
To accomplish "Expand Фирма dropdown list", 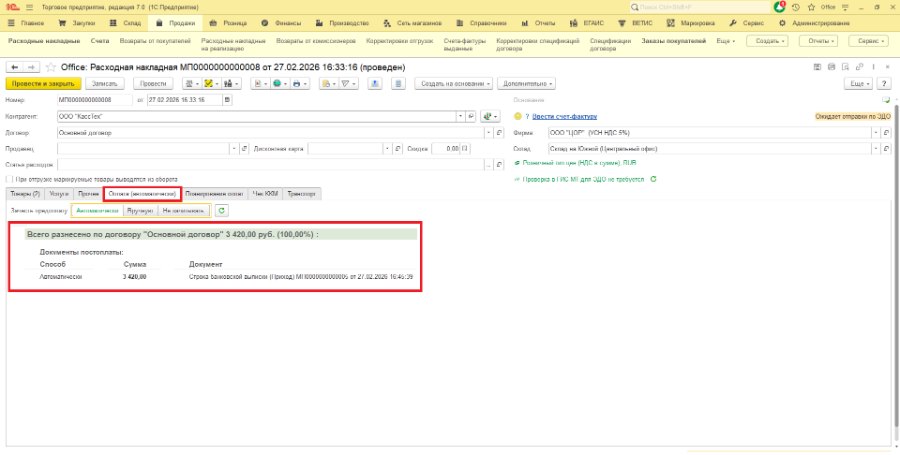I will 876,133.
